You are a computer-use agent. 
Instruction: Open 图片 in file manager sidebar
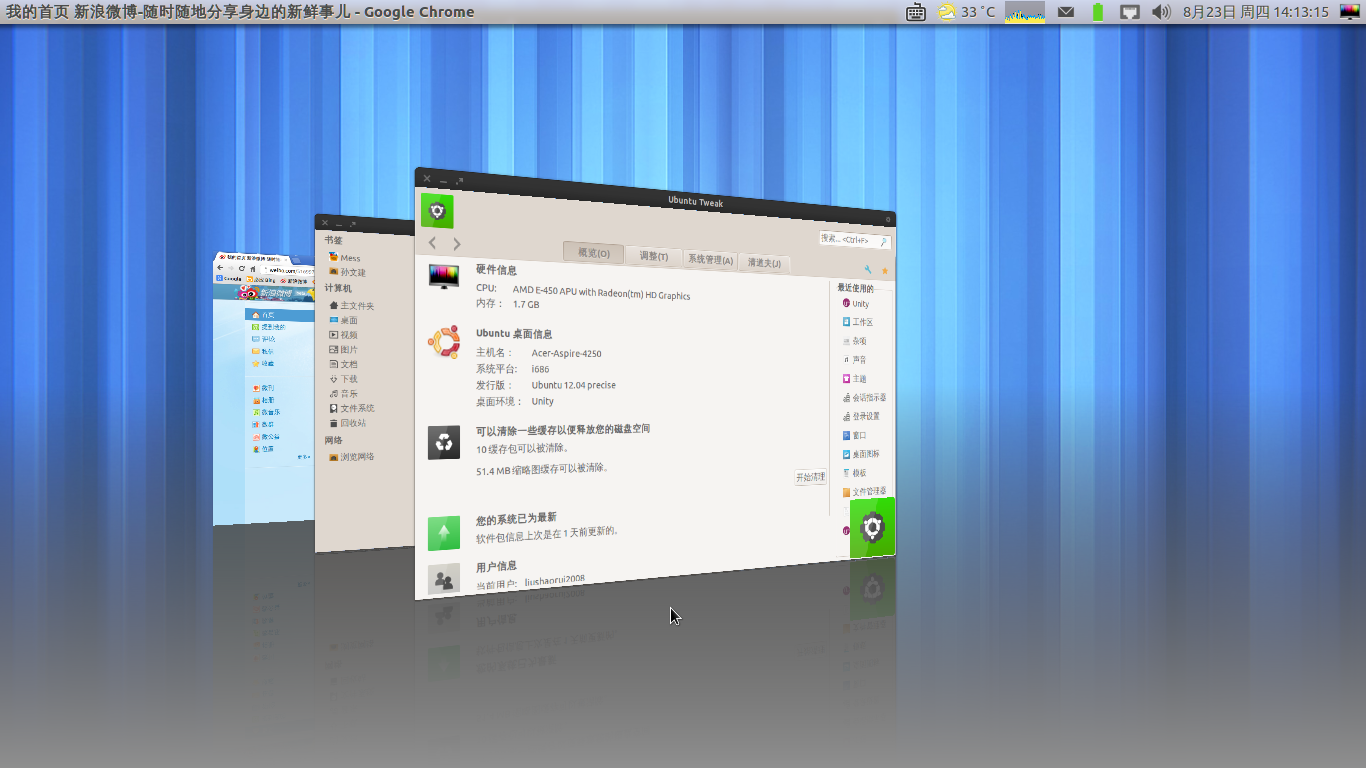tap(343, 350)
